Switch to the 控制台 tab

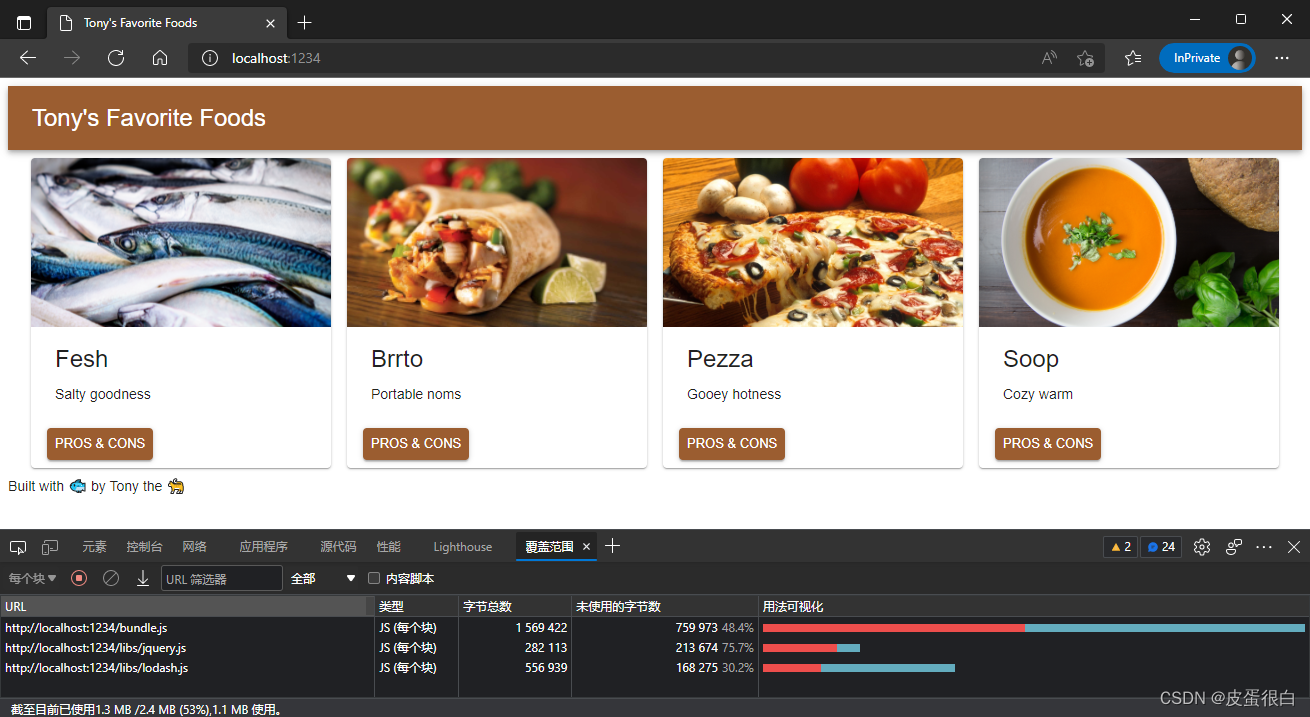pos(144,547)
